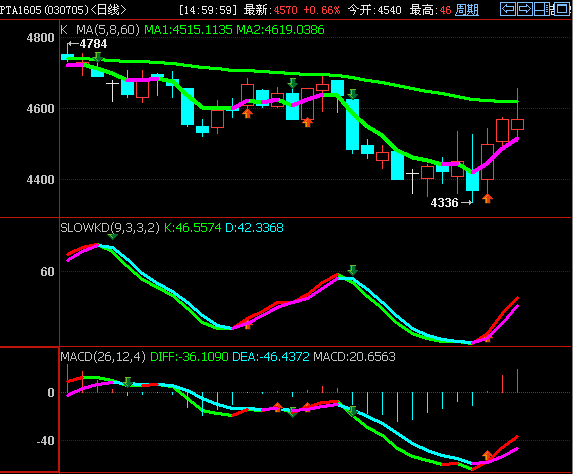The width and height of the screenshot is (573, 474).
Task: Click the +0.66% change value
Action: (x=322, y=10)
